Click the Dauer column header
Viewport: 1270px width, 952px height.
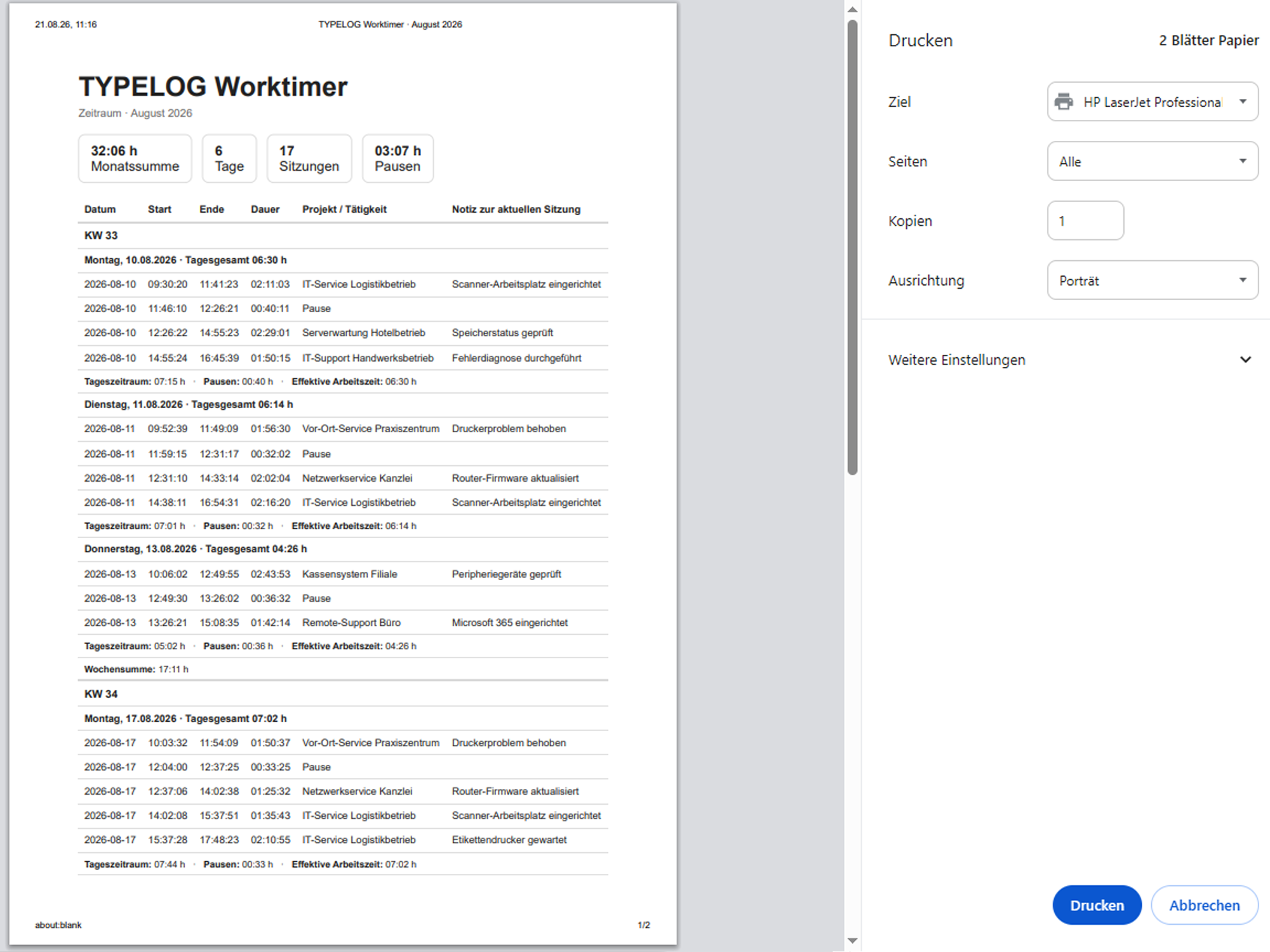[265, 209]
